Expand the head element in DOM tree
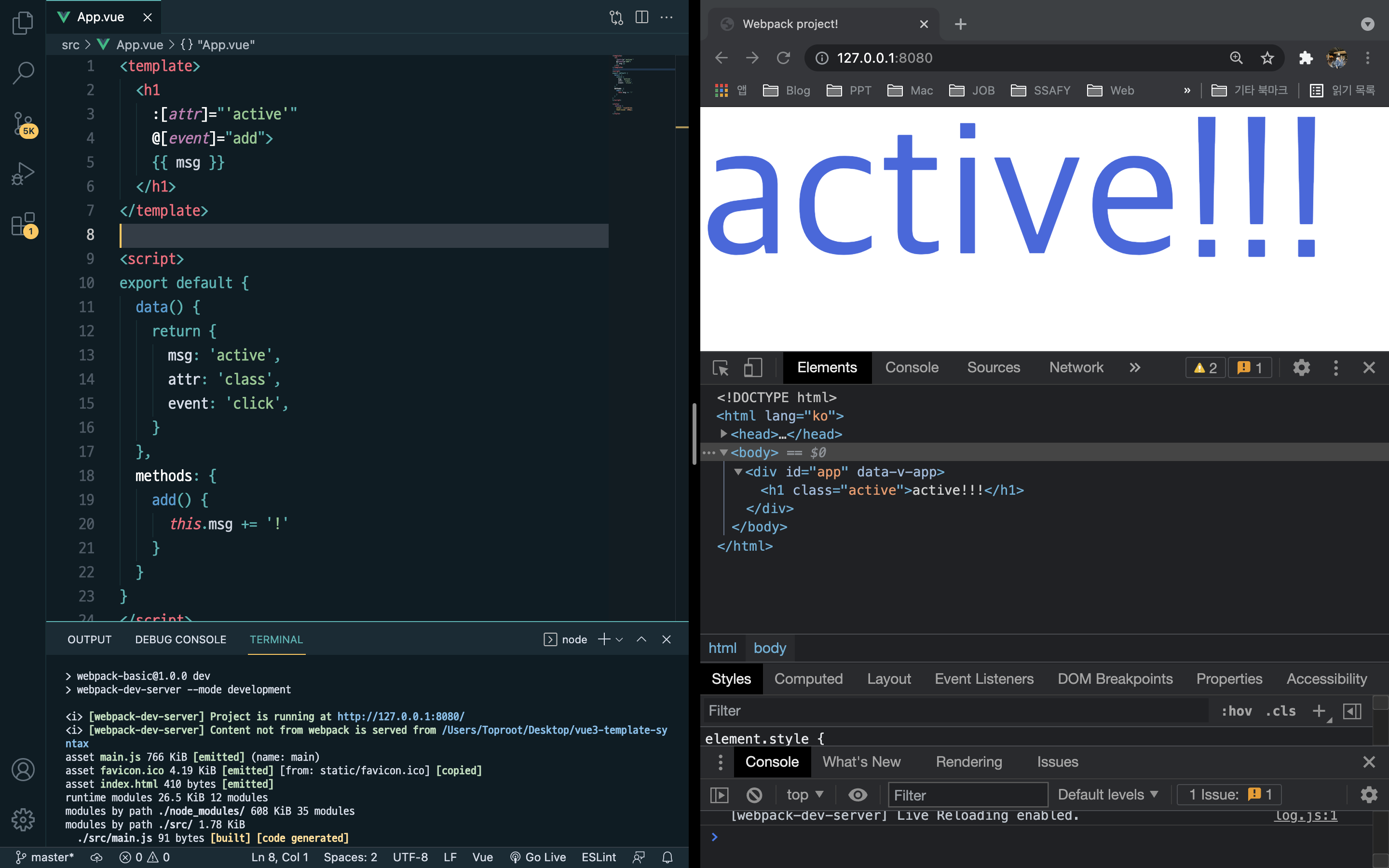The image size is (1389, 868). coord(724,434)
